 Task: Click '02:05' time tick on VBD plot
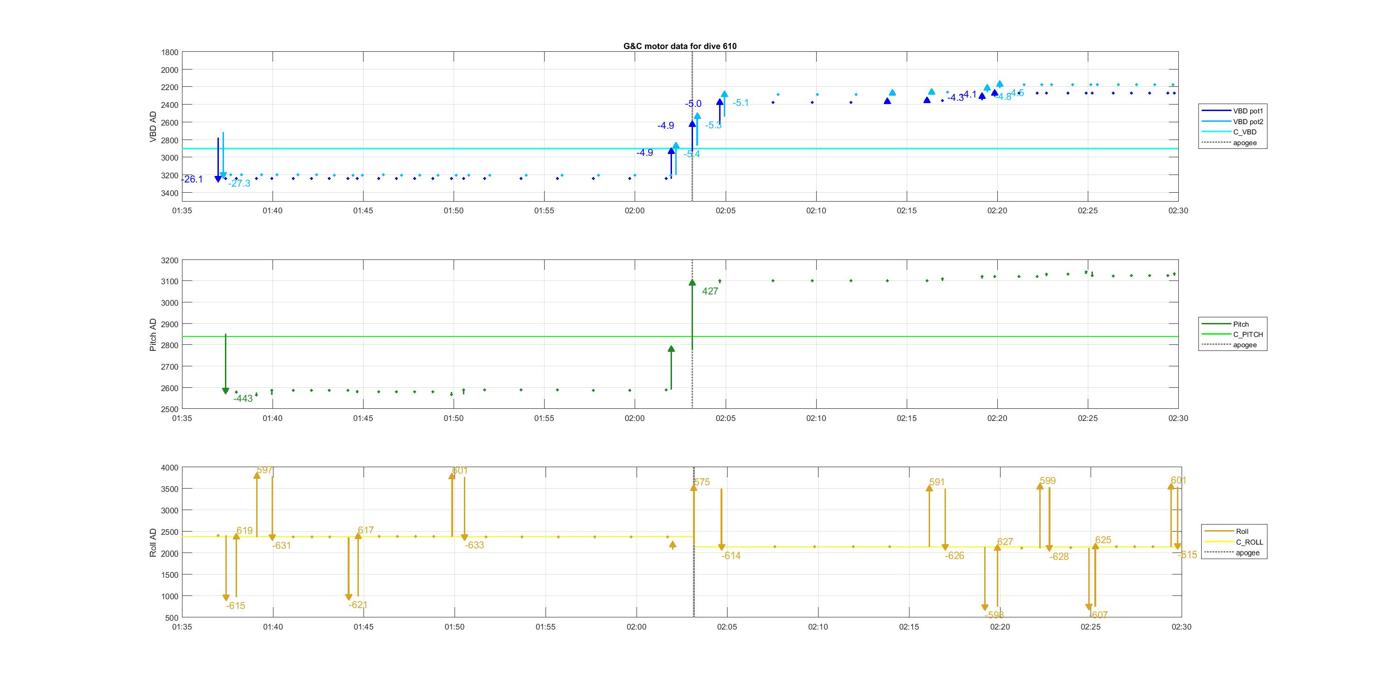click(725, 211)
